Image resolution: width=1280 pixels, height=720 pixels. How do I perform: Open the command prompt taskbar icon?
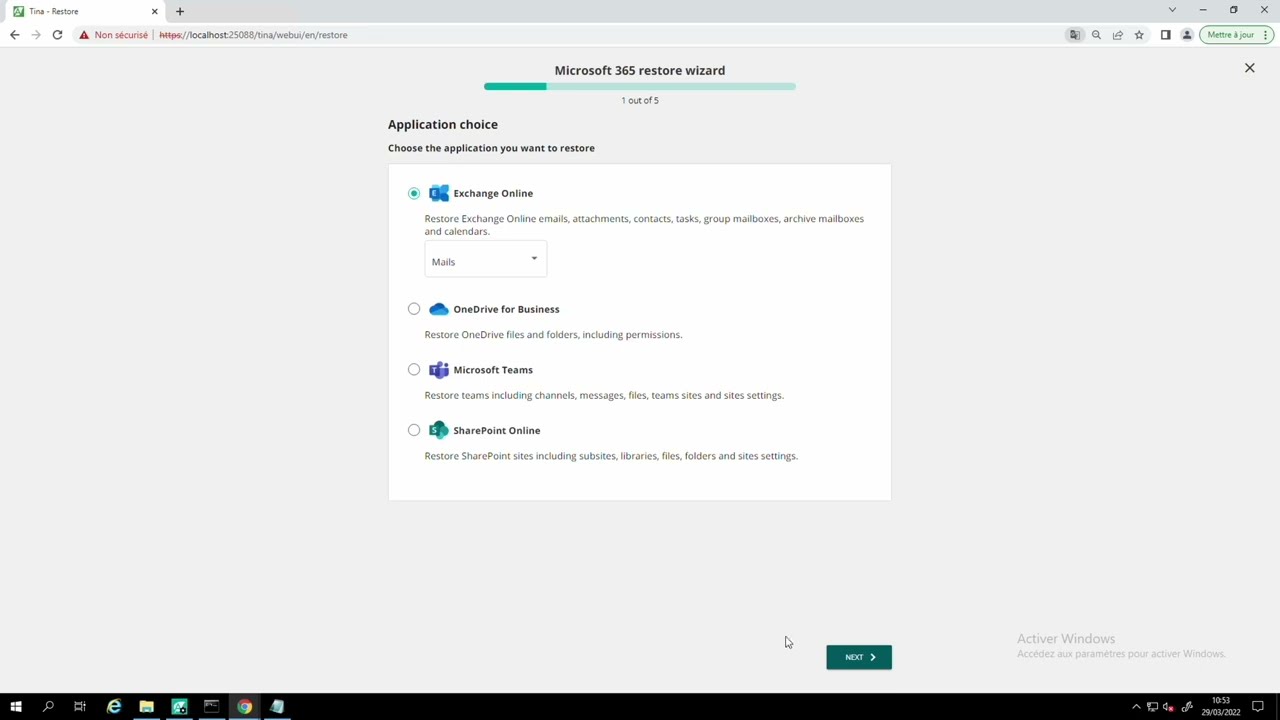click(211, 707)
